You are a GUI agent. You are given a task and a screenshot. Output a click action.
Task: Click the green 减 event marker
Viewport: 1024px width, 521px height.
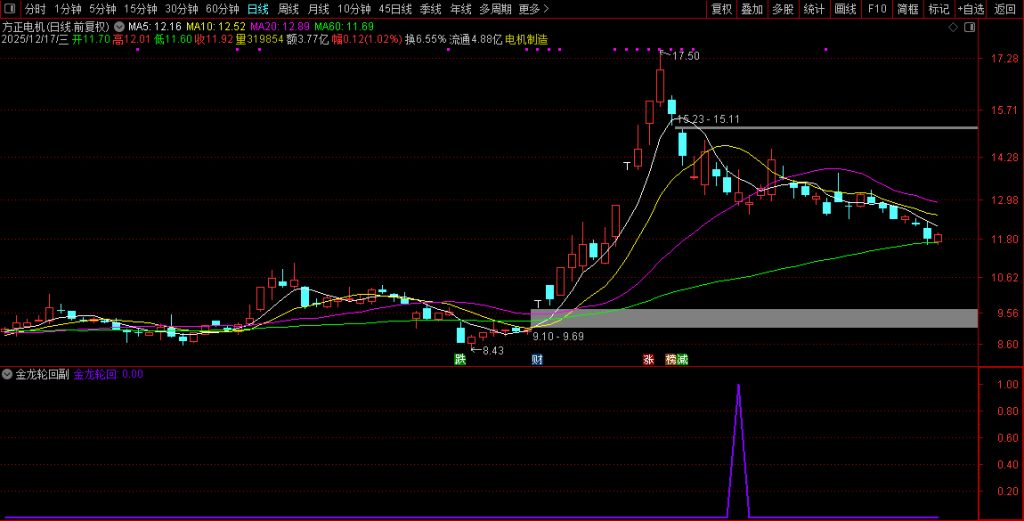(x=682, y=360)
